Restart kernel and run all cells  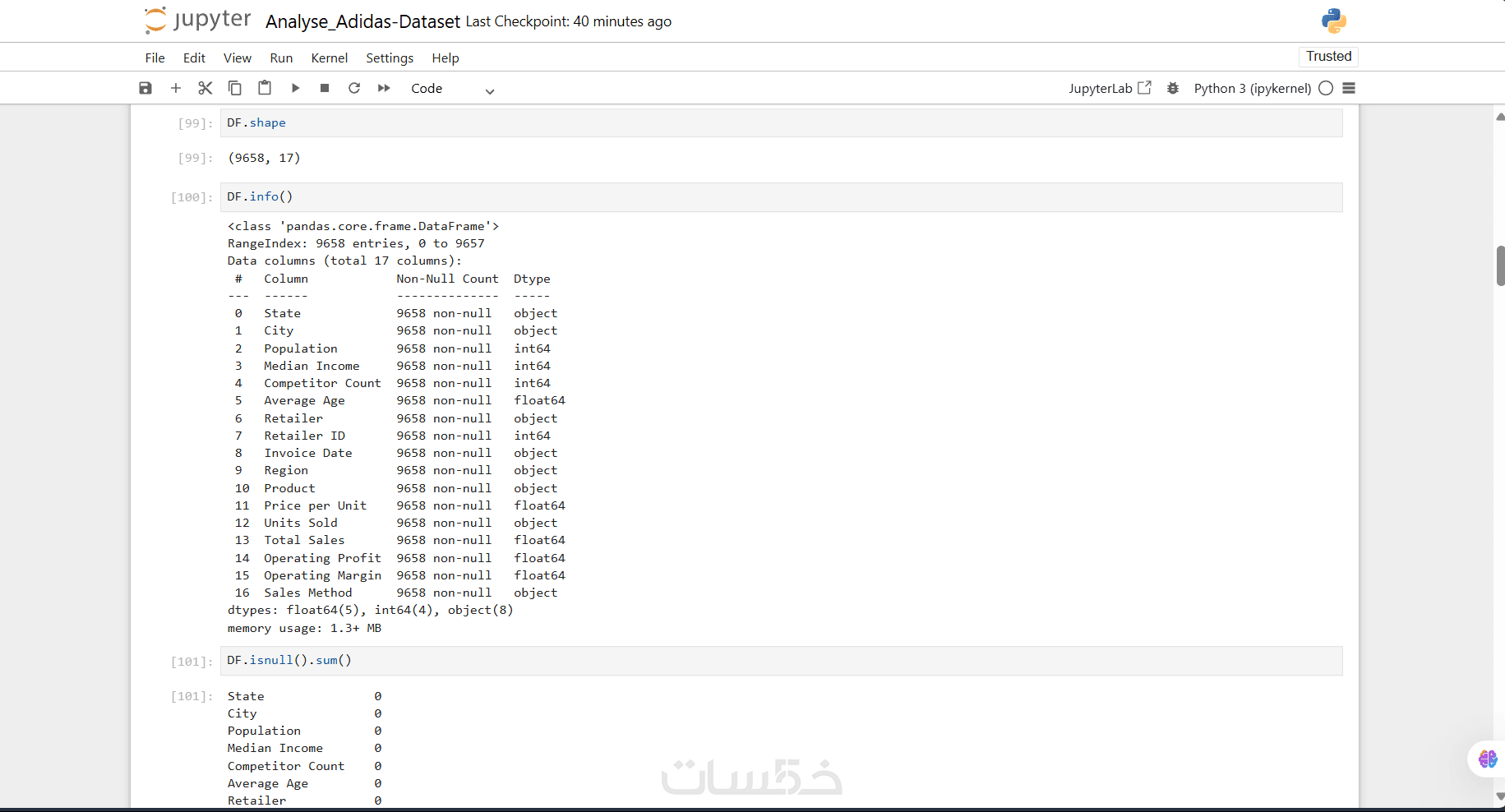pos(384,88)
